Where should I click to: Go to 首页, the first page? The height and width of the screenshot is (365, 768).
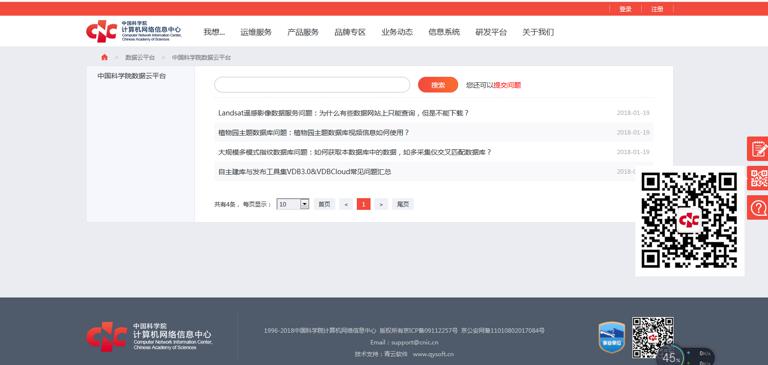pyautogui.click(x=324, y=204)
